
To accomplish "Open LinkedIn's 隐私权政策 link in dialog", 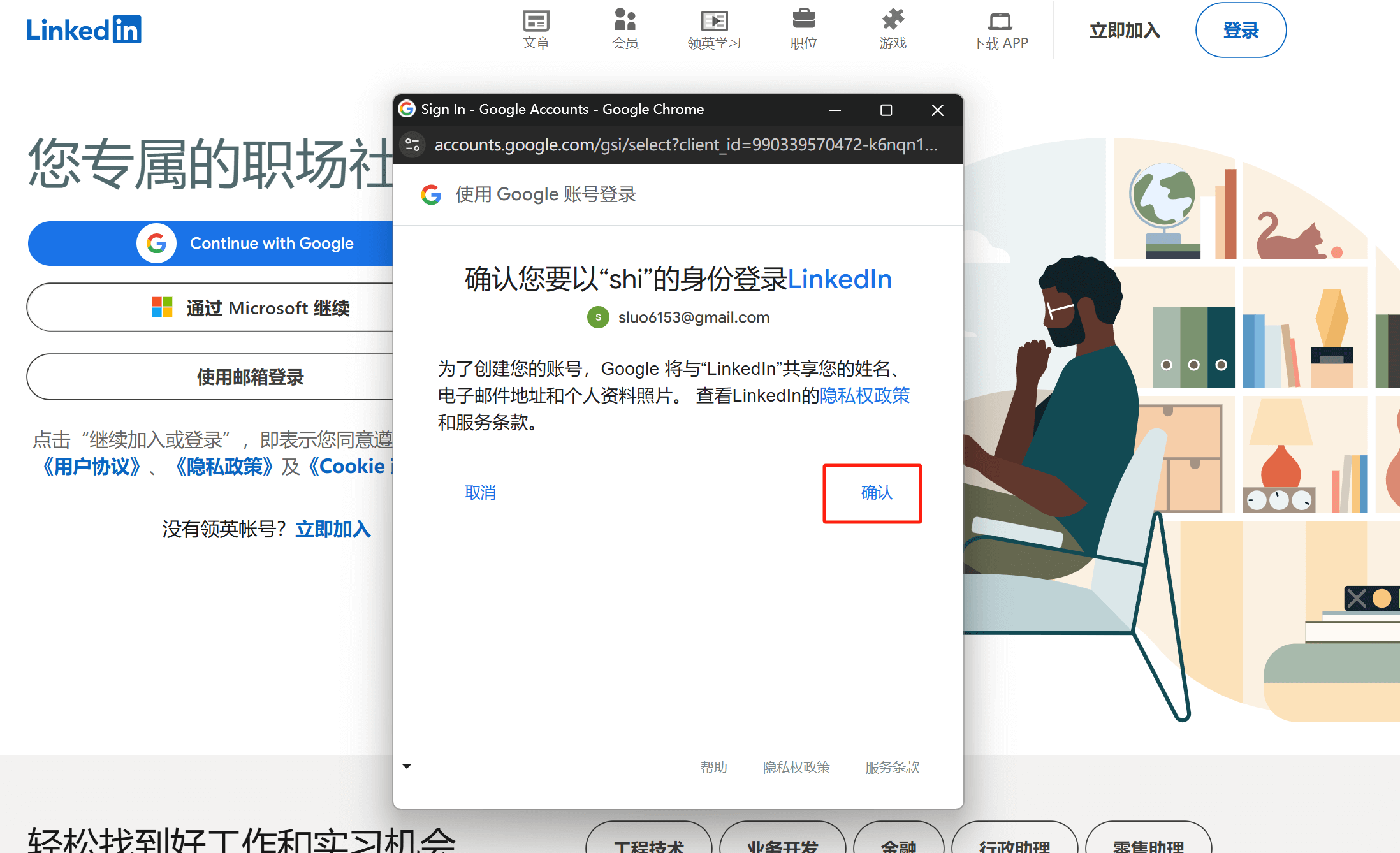I will pyautogui.click(x=864, y=395).
